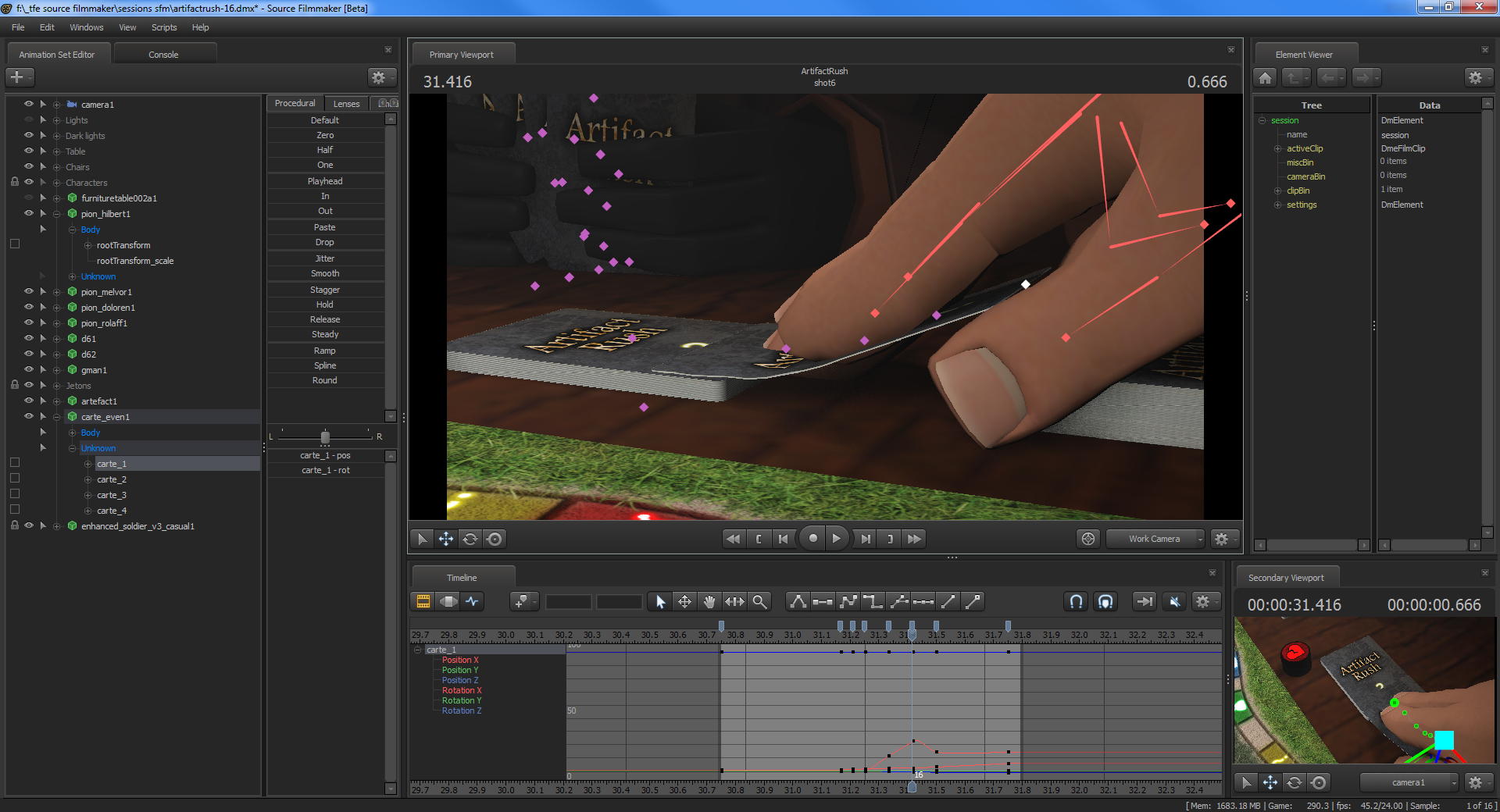This screenshot has width=1500, height=812.
Task: Select the viewport selection arrow manipulator
Action: [422, 539]
